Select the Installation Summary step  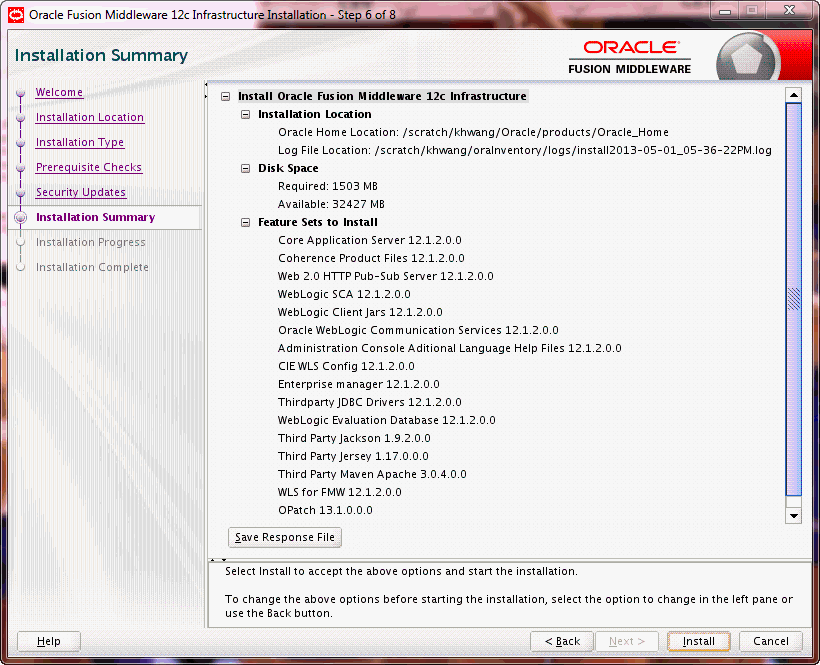click(95, 217)
